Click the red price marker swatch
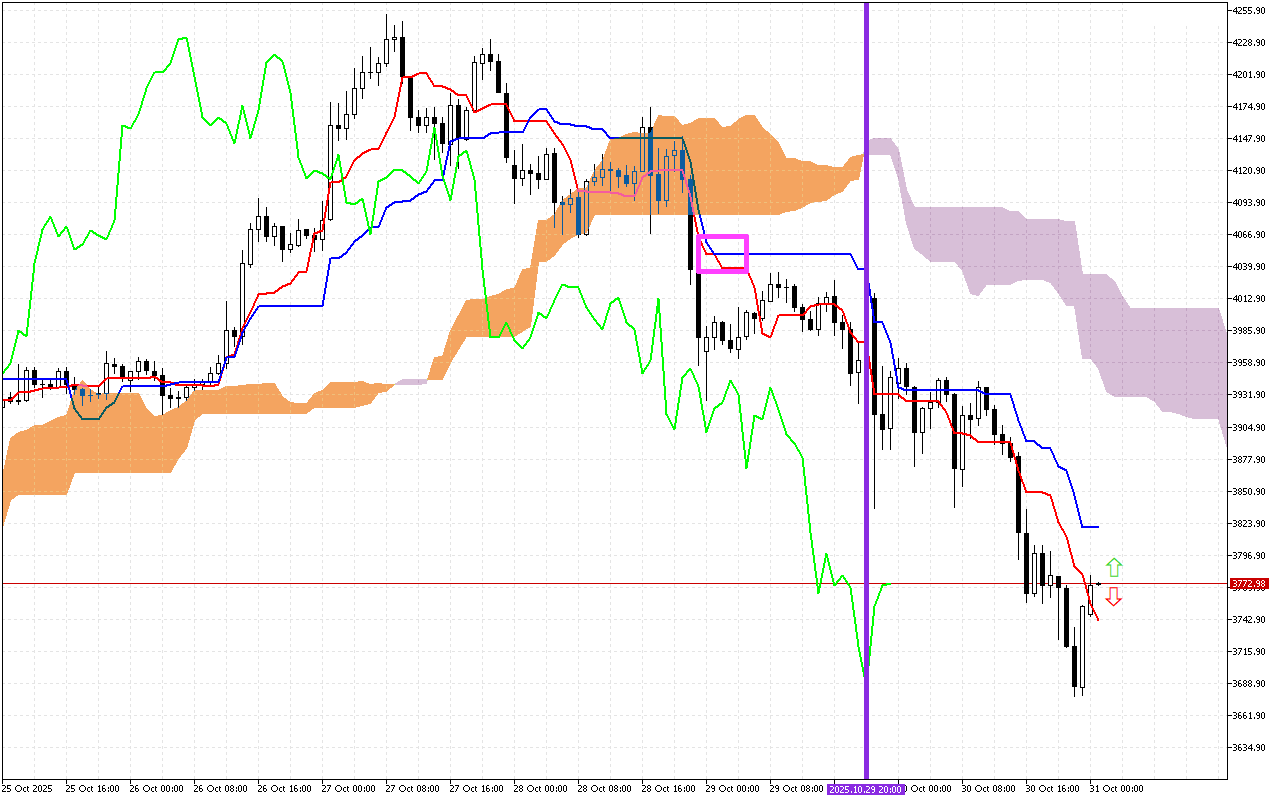 (1235, 584)
